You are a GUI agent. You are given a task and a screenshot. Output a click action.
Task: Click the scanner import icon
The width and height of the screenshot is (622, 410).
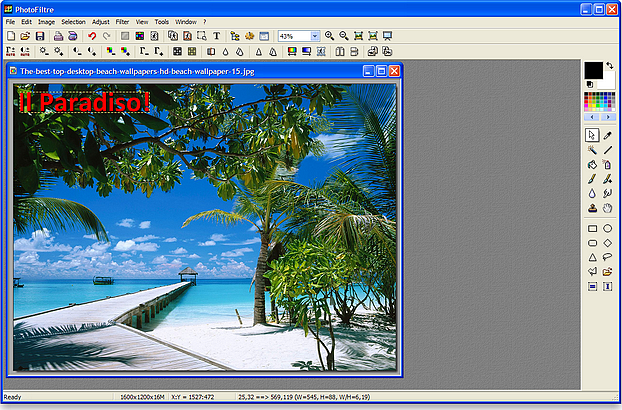coord(73,36)
